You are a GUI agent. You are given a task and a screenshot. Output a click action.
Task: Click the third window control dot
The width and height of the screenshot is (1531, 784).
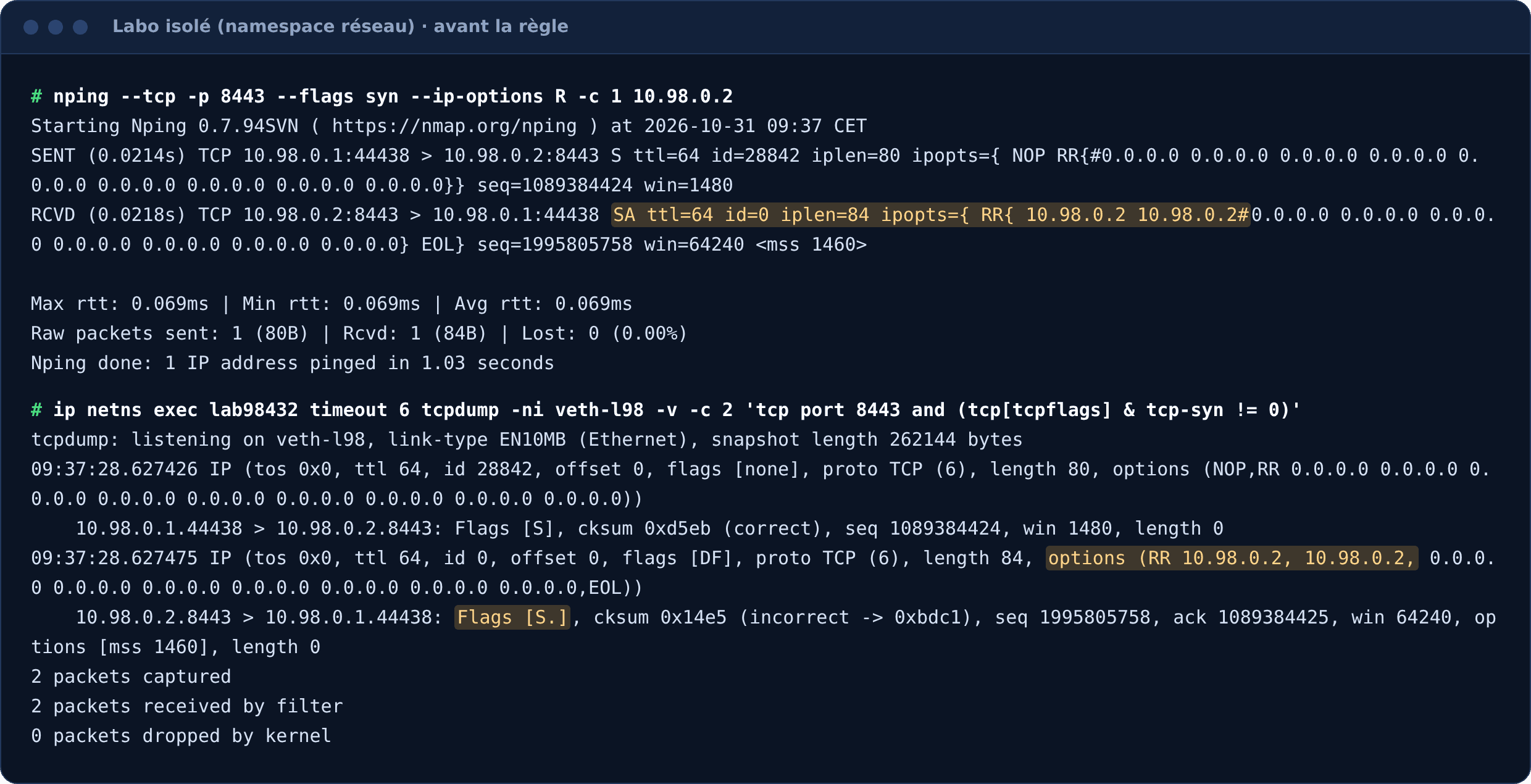point(80,27)
